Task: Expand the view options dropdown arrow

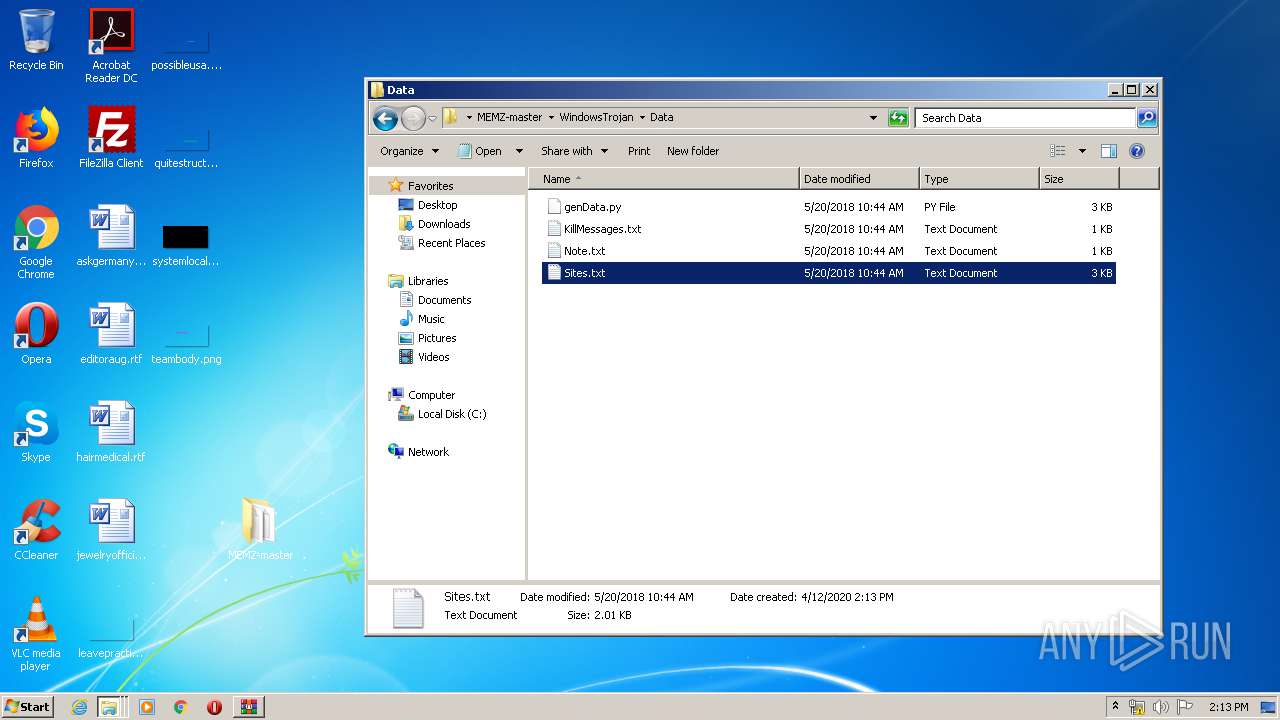Action: pos(1082,151)
